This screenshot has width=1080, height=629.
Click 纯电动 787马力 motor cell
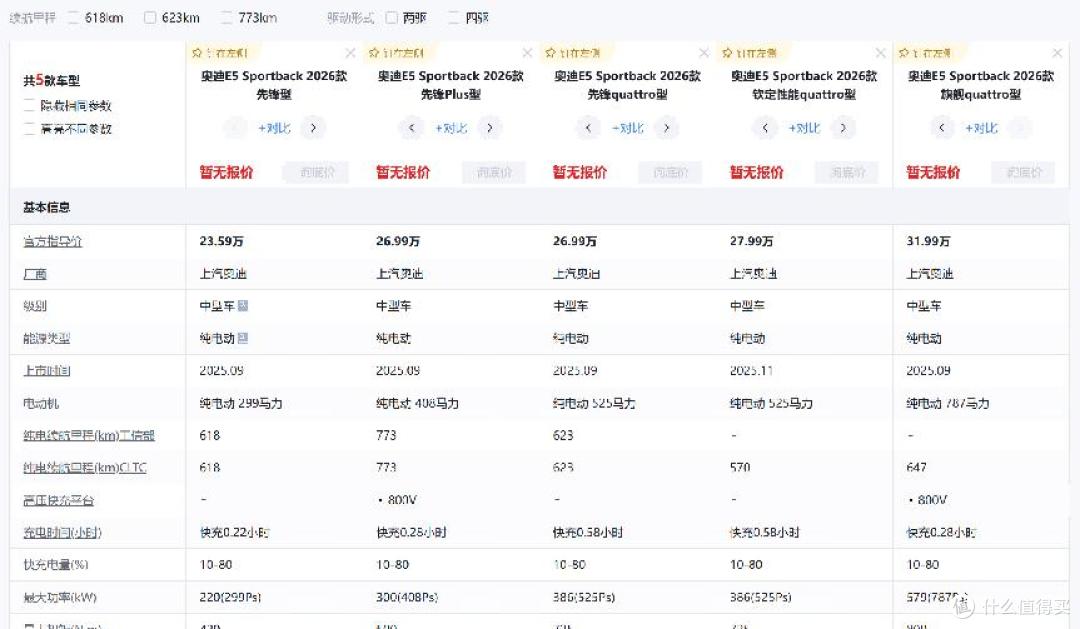[948, 403]
